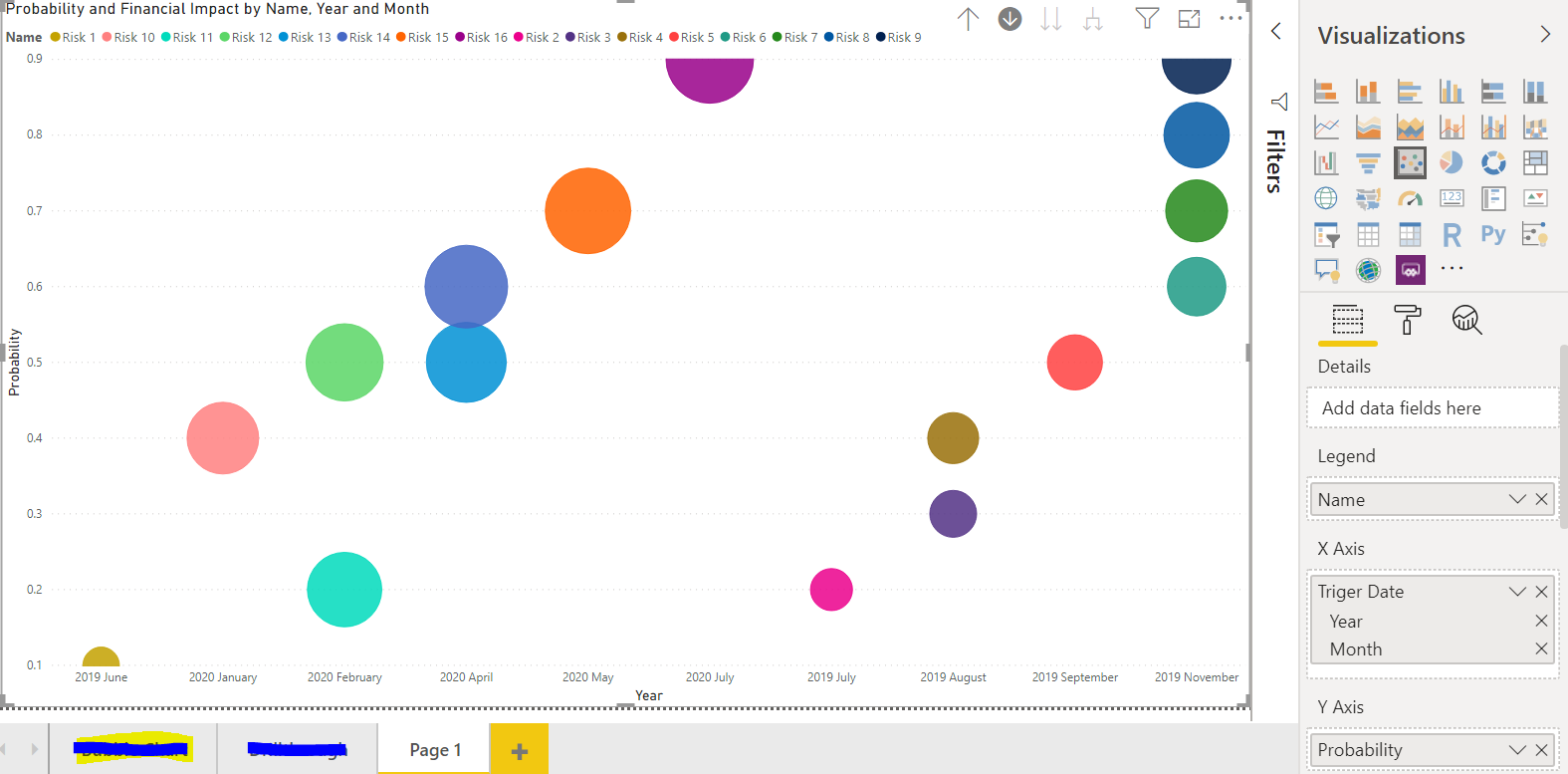Select the 123 card visualization
Viewport: 1568px width, 774px height.
pyautogui.click(x=1452, y=198)
